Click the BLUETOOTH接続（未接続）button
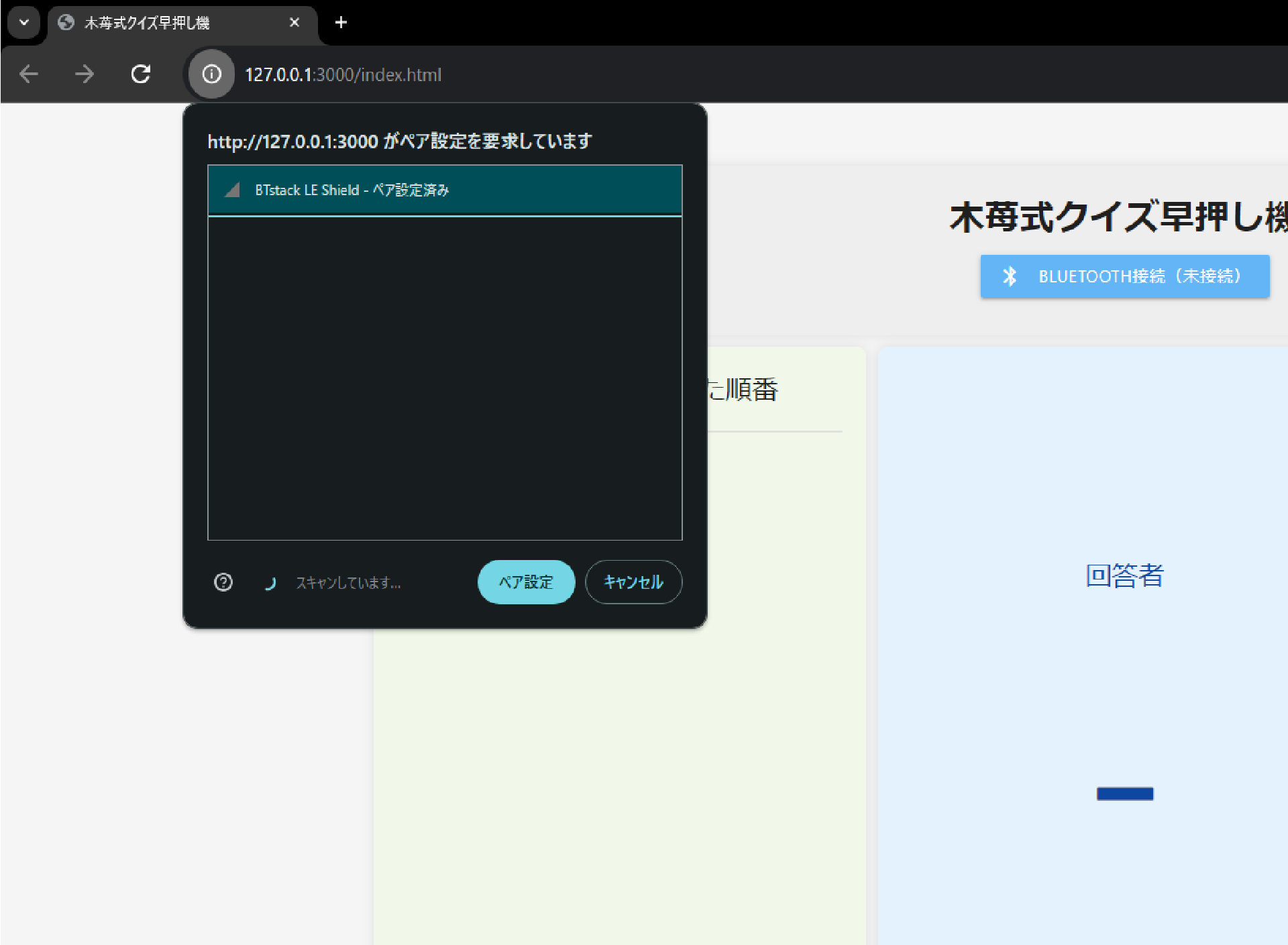This screenshot has width=1288, height=945. tap(1124, 276)
